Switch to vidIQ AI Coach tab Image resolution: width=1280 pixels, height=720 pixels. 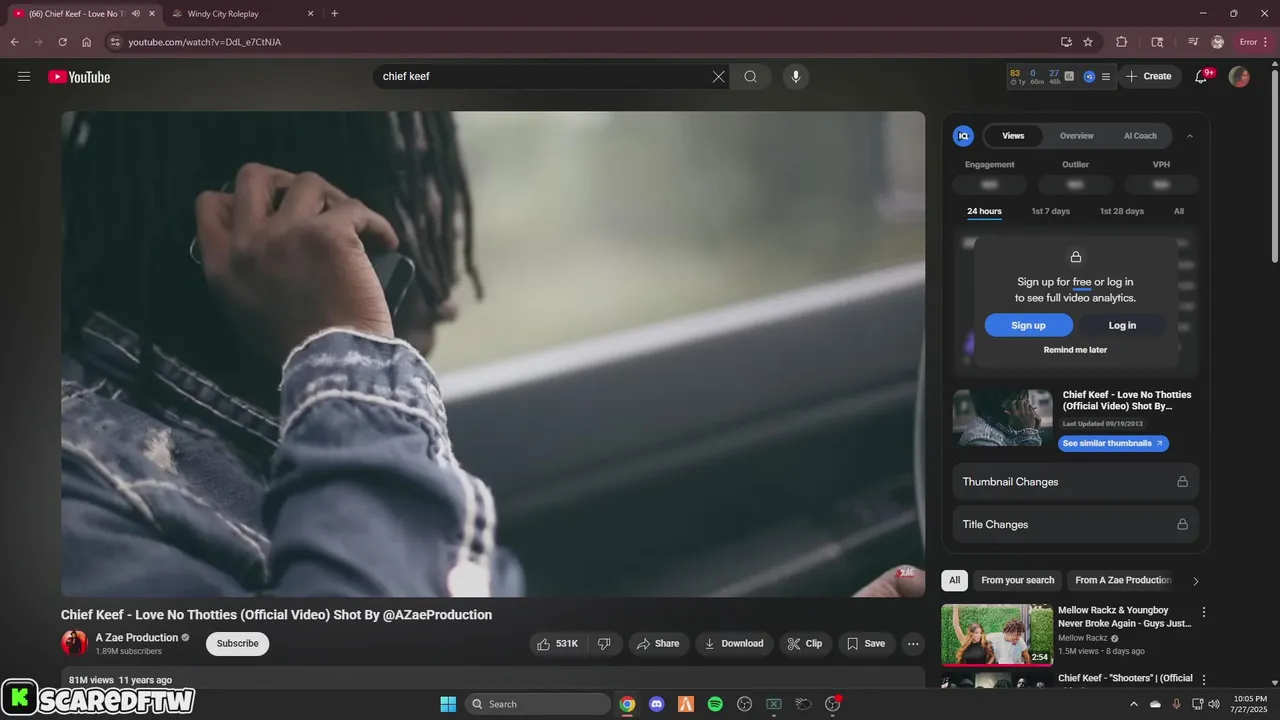(1140, 136)
